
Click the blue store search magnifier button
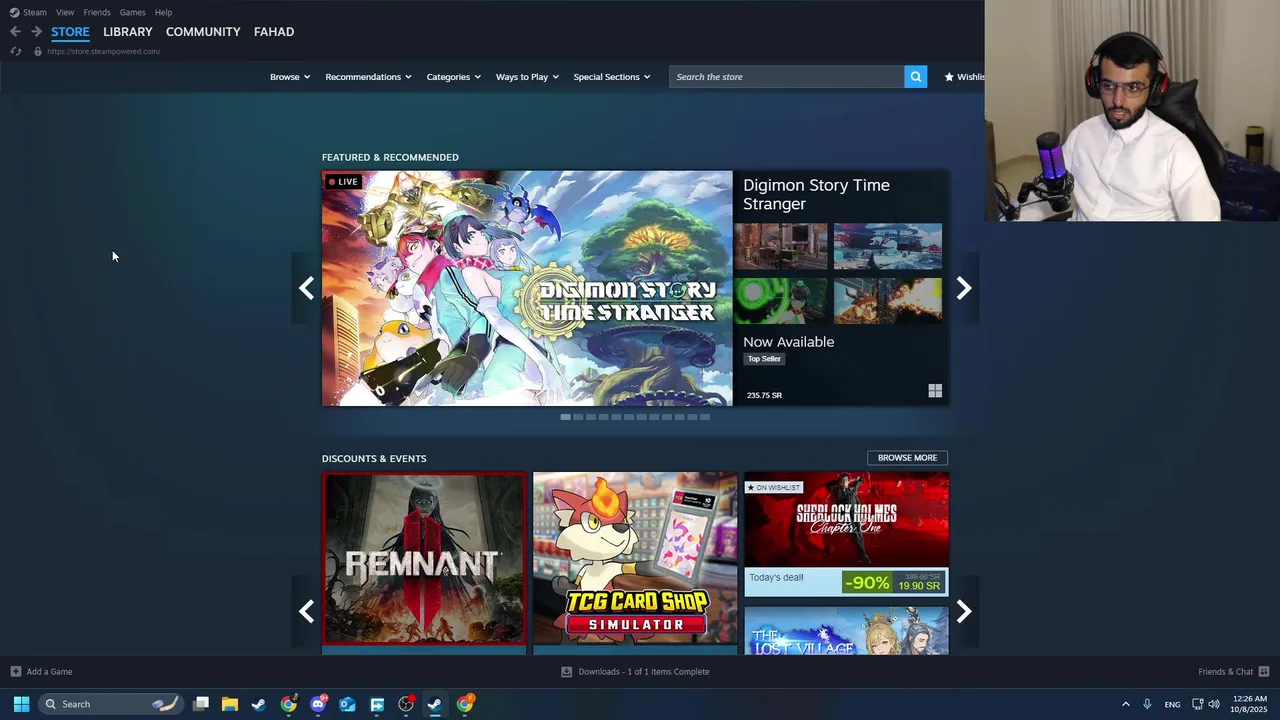tap(915, 77)
